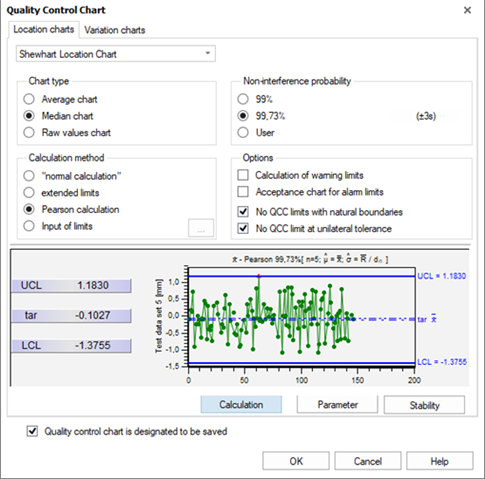The height and width of the screenshot is (479, 485).
Task: Click the tar value field -0.1027
Action: tap(71, 315)
